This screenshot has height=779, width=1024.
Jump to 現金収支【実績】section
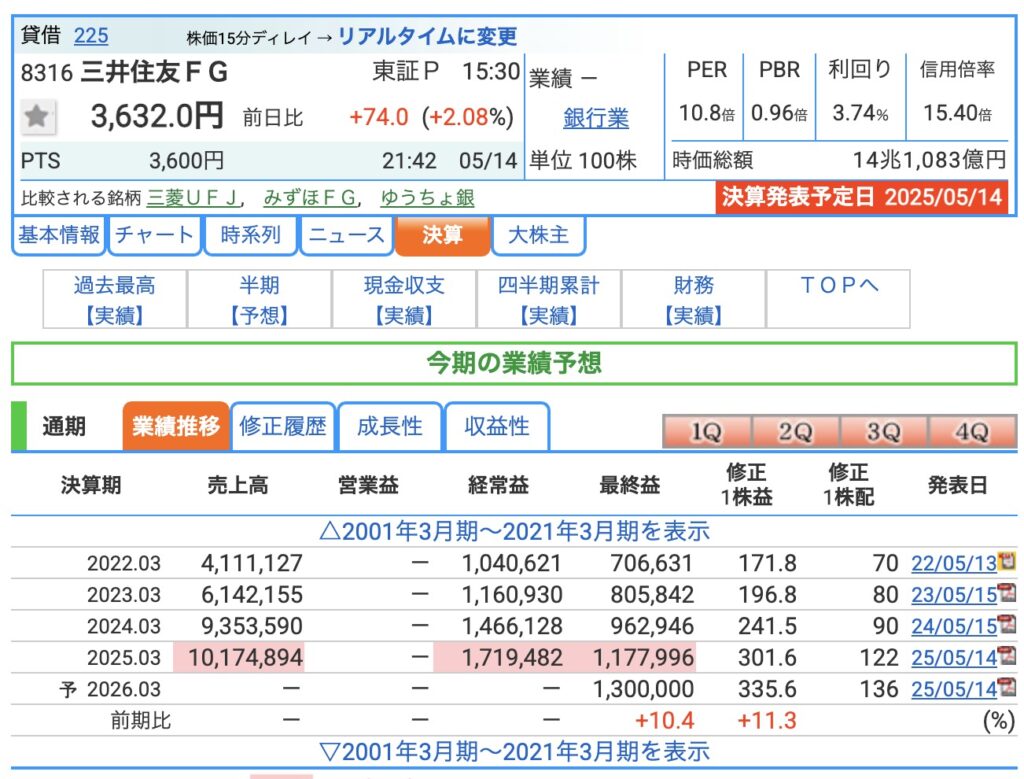point(404,300)
